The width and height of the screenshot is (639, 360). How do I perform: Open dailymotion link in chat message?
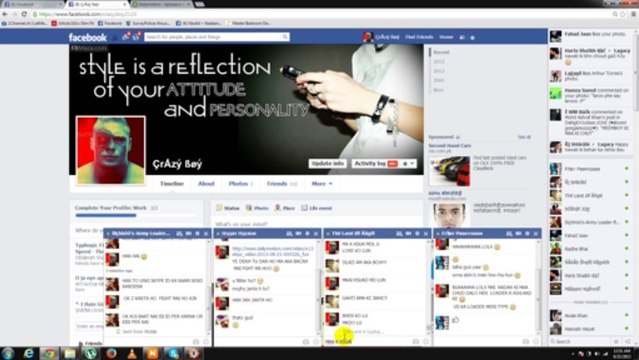pyautogui.click(x=273, y=251)
